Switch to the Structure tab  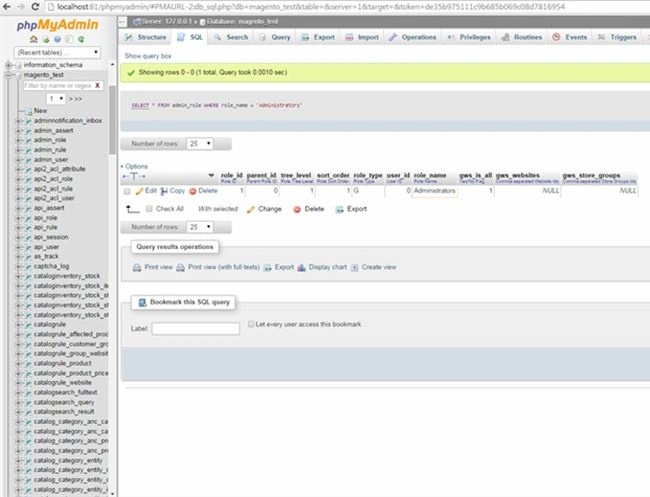pos(146,37)
